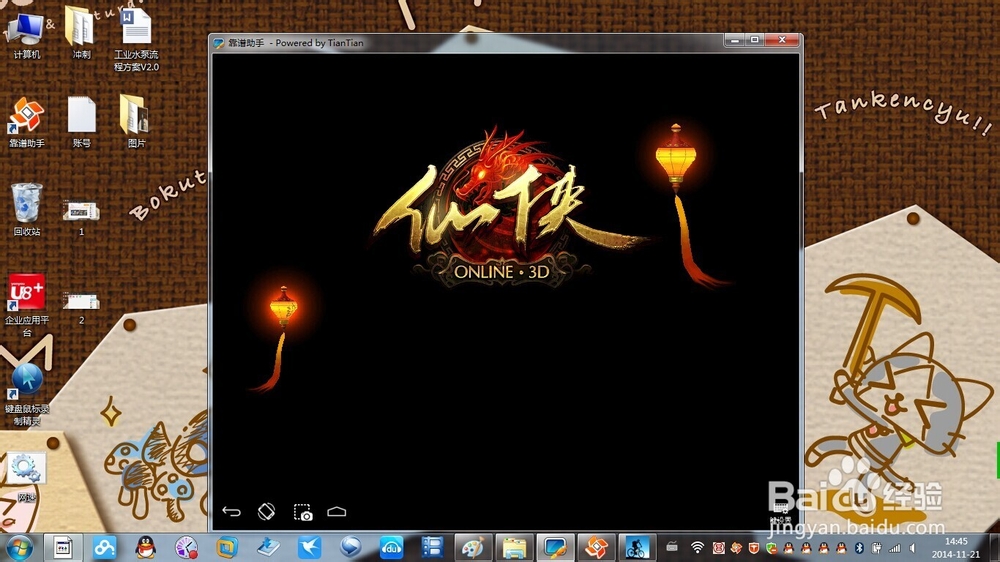
Task: Select the 回收站 recycle bin icon
Action: (x=26, y=209)
